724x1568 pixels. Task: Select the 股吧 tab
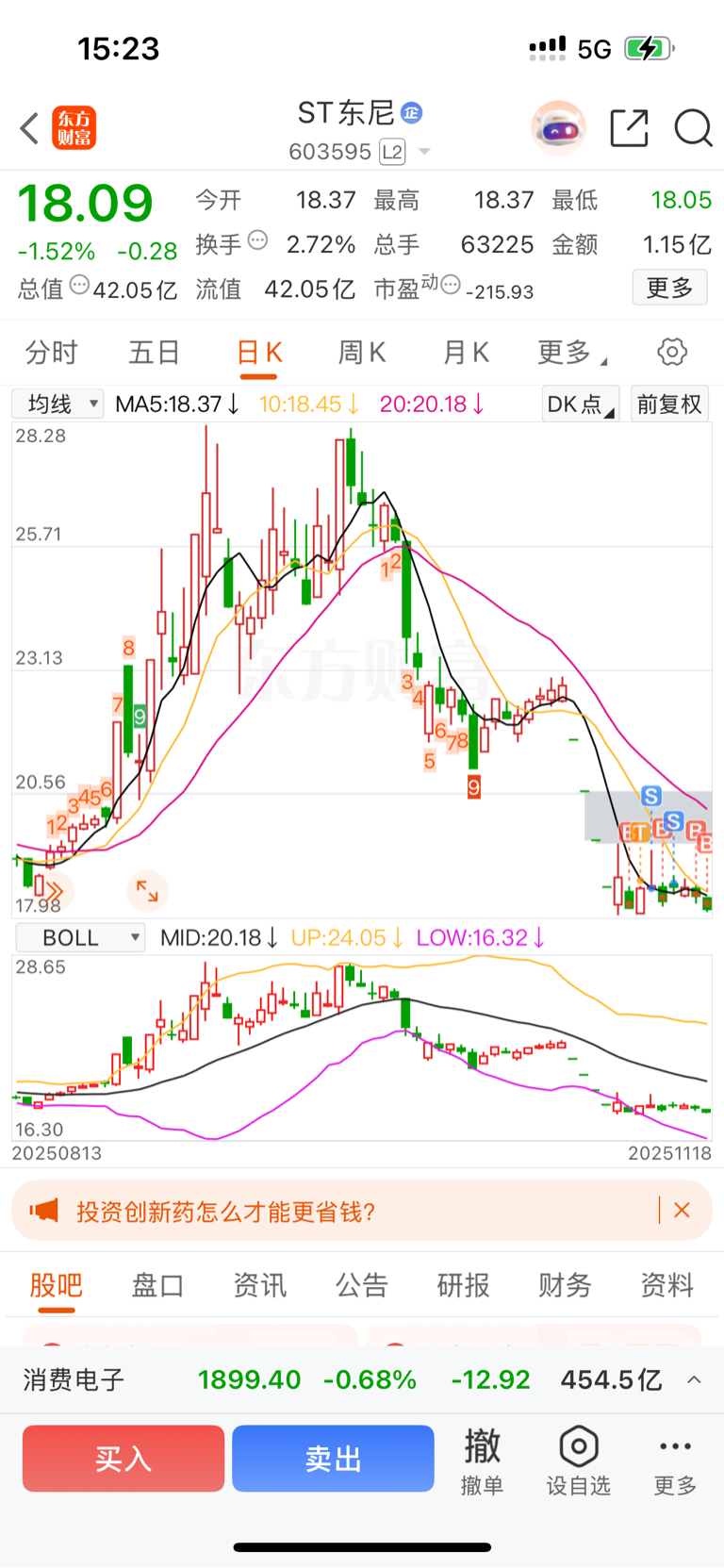point(57,1285)
